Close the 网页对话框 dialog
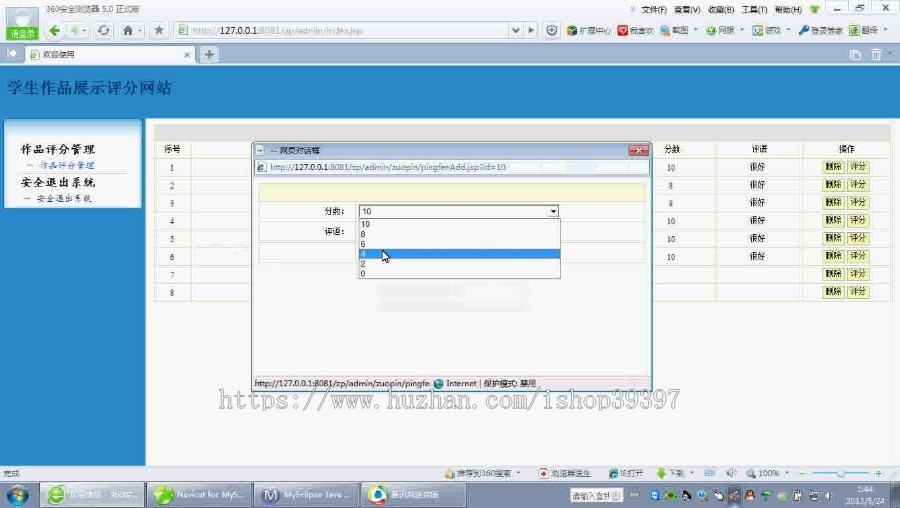This screenshot has height=508, width=900. point(638,150)
